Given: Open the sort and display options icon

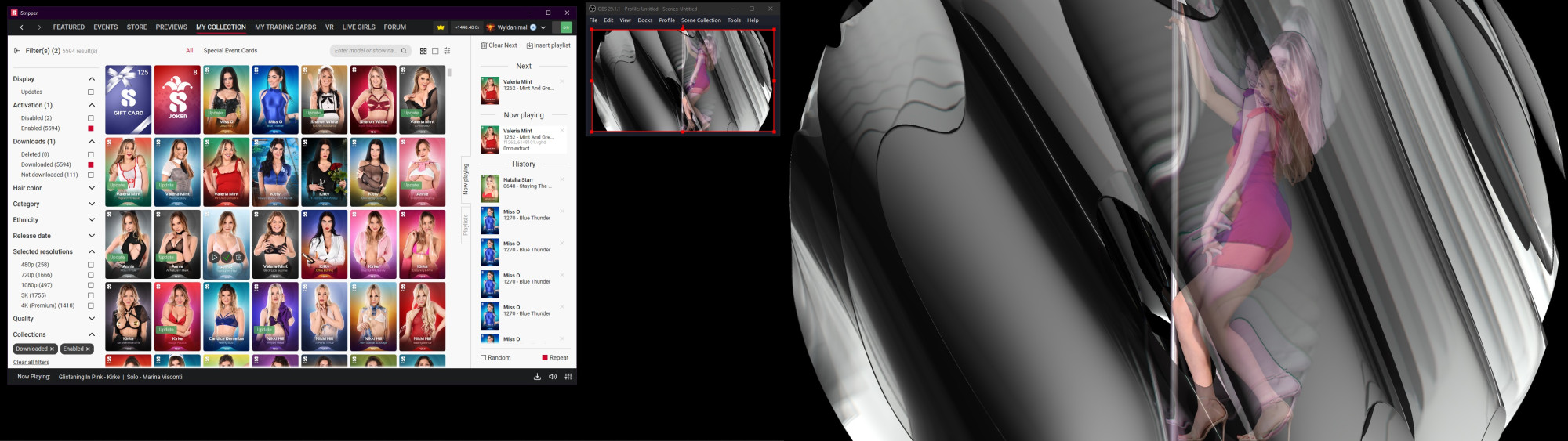Looking at the screenshot, I should pyautogui.click(x=447, y=51).
